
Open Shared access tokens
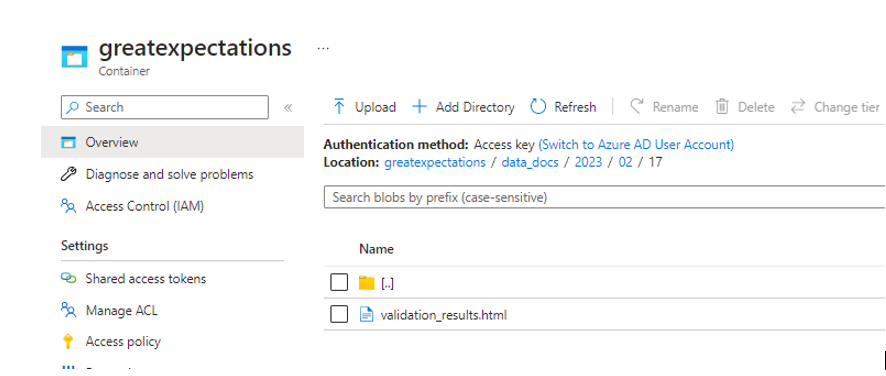coord(146,278)
